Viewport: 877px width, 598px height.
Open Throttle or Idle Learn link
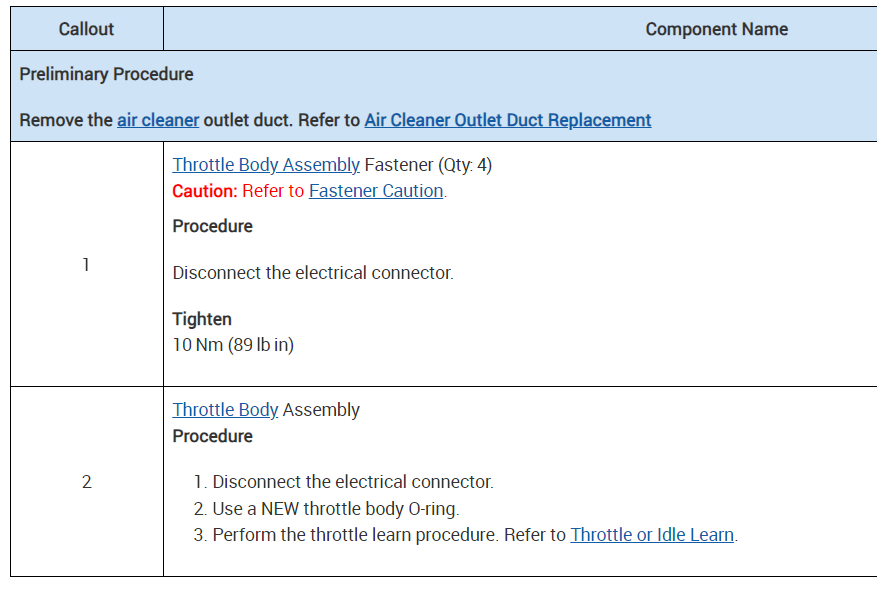[652, 535]
